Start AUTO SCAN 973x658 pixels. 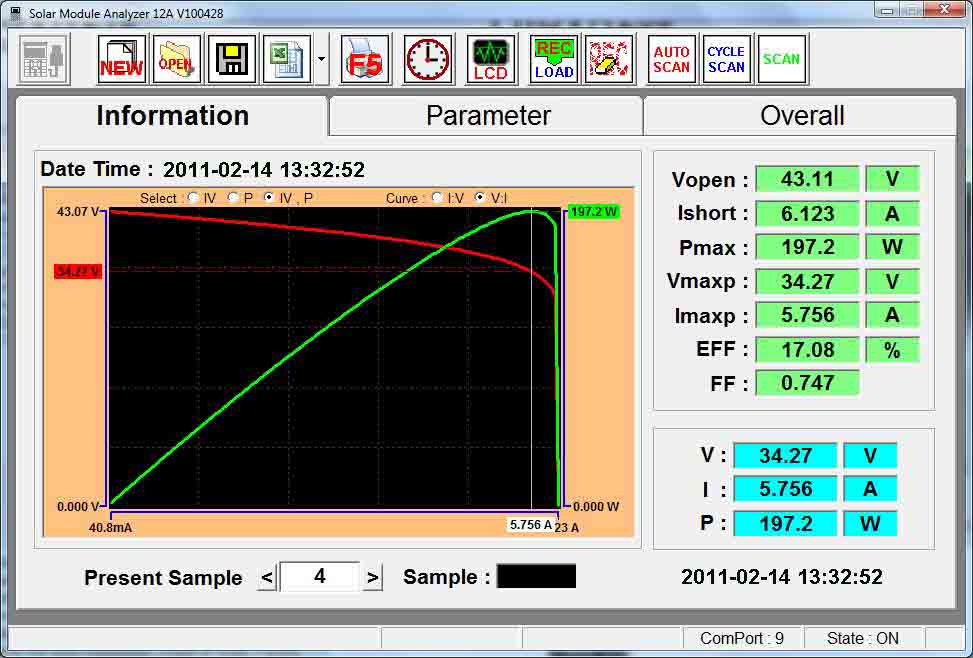pyautogui.click(x=671, y=60)
